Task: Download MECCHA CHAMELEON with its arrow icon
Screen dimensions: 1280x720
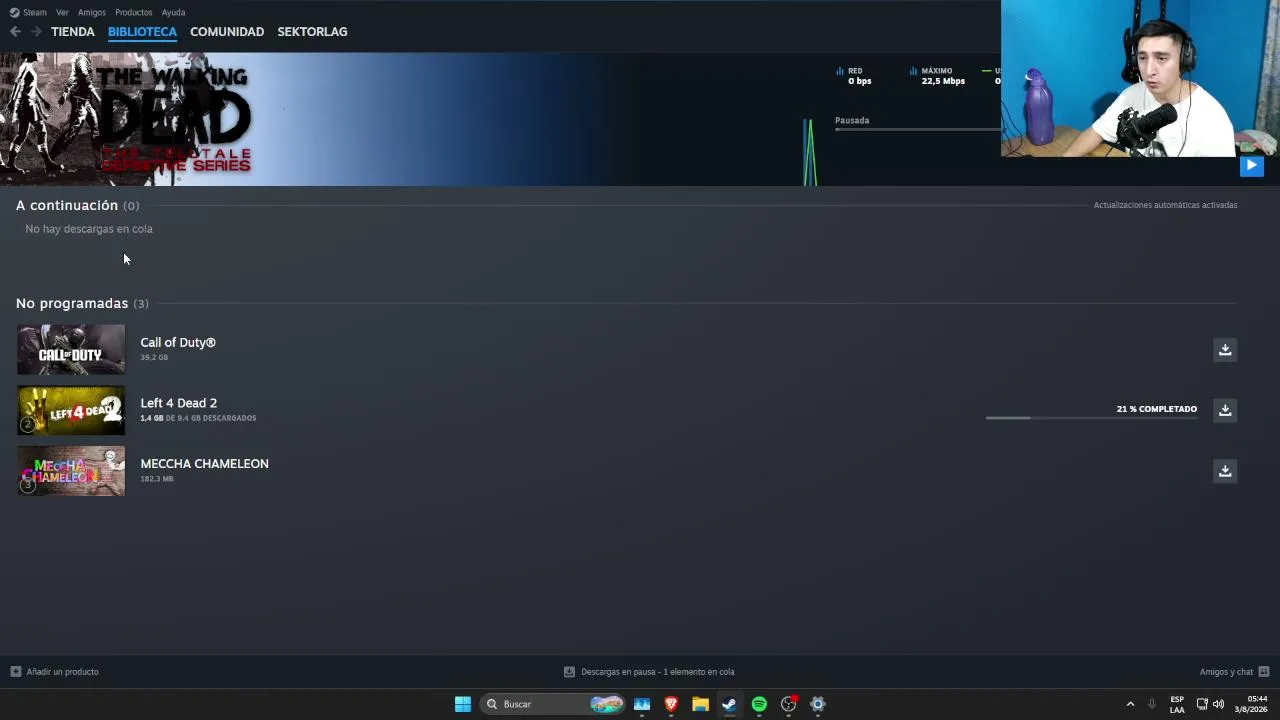Action: click(1225, 471)
